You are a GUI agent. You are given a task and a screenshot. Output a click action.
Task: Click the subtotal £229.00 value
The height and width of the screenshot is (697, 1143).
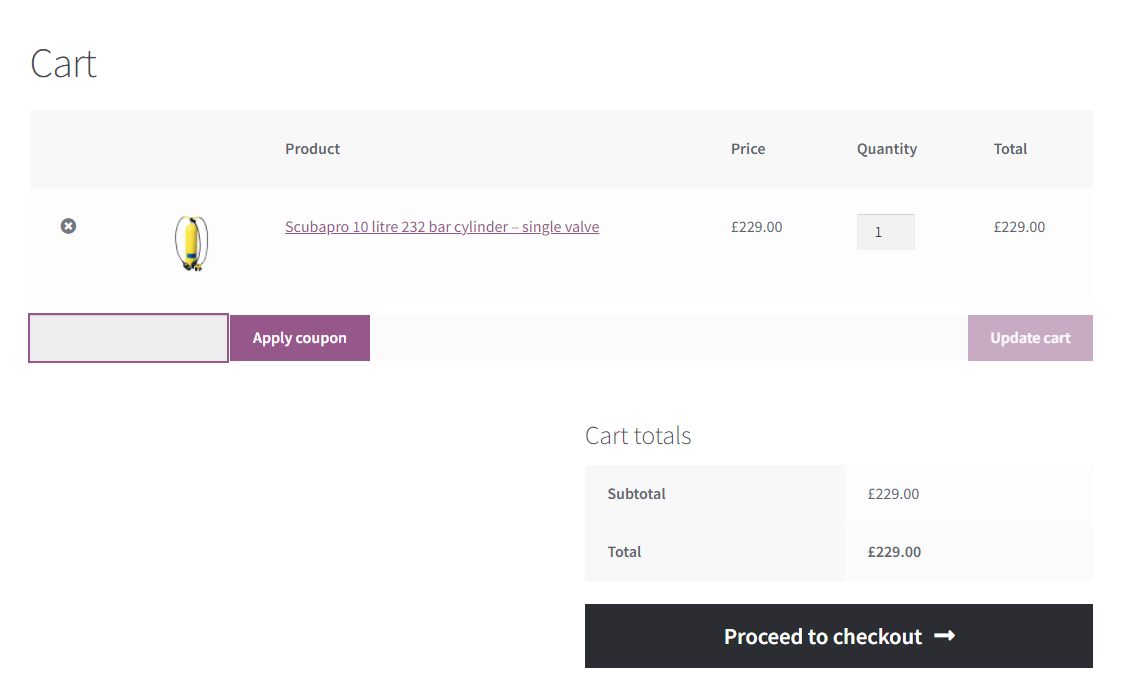pos(893,494)
